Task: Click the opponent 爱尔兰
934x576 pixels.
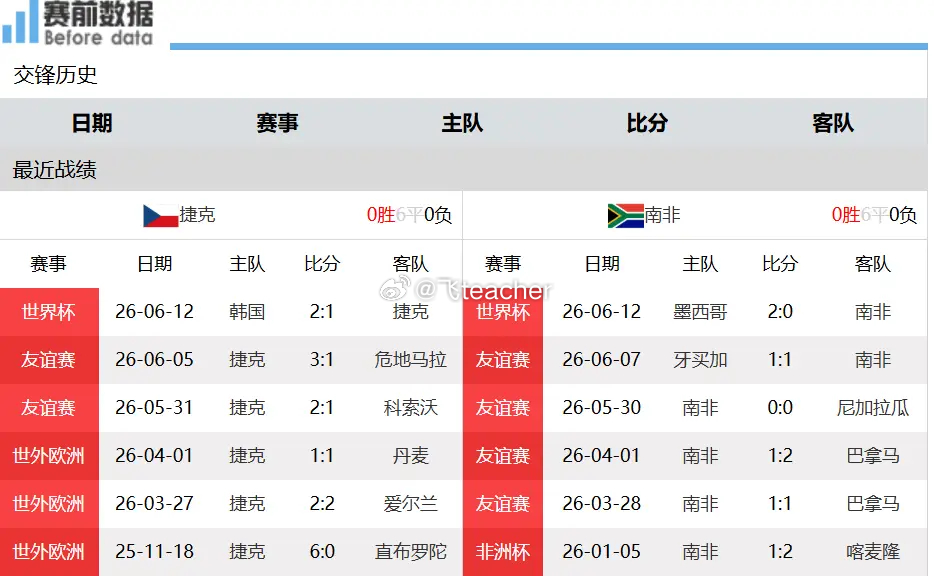Action: [410, 504]
